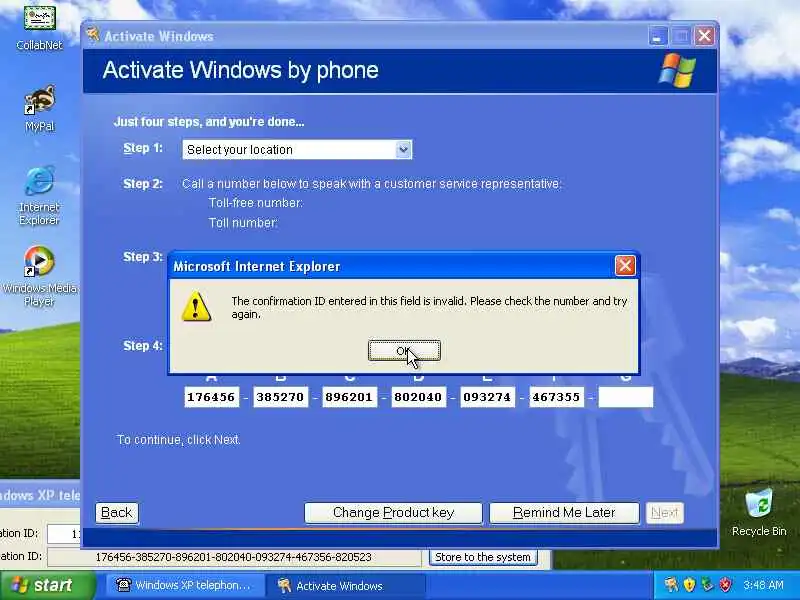Open the Windows start menu
Screen dimensions: 800x600
[47, 585]
